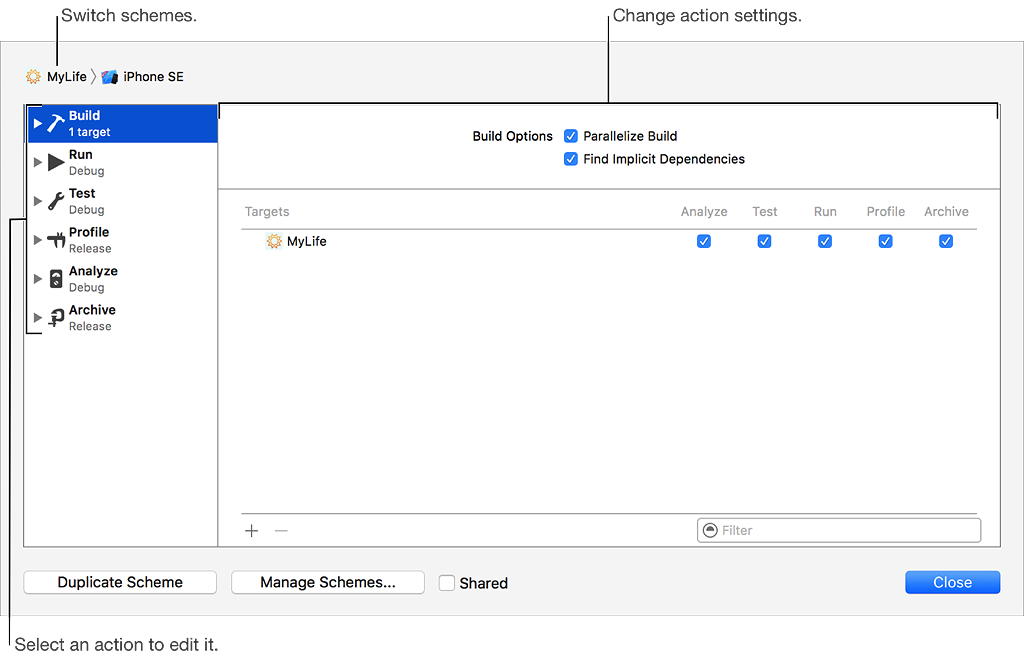Click the Run column header
1024x660 pixels.
tap(825, 212)
